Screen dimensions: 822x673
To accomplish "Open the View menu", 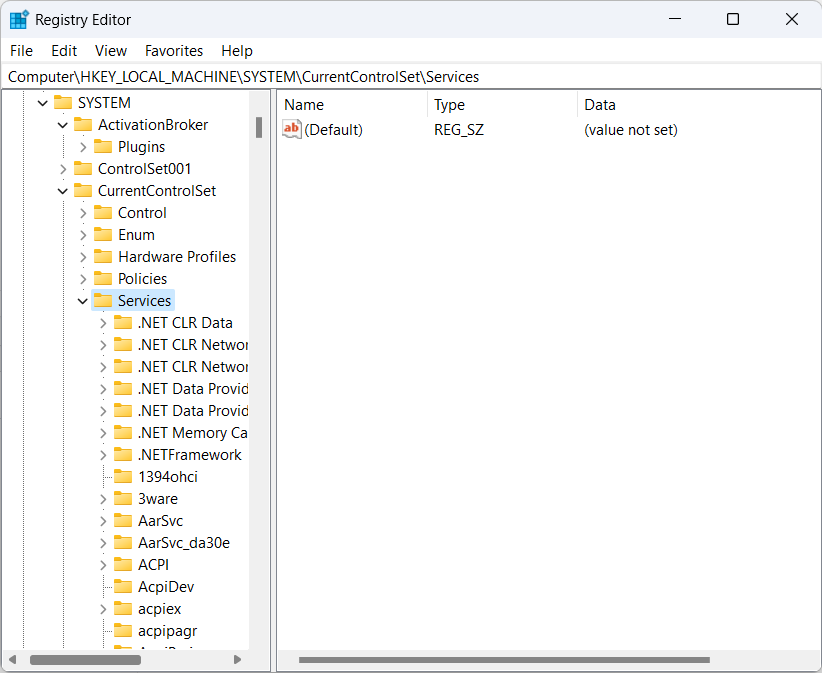I will (x=111, y=51).
